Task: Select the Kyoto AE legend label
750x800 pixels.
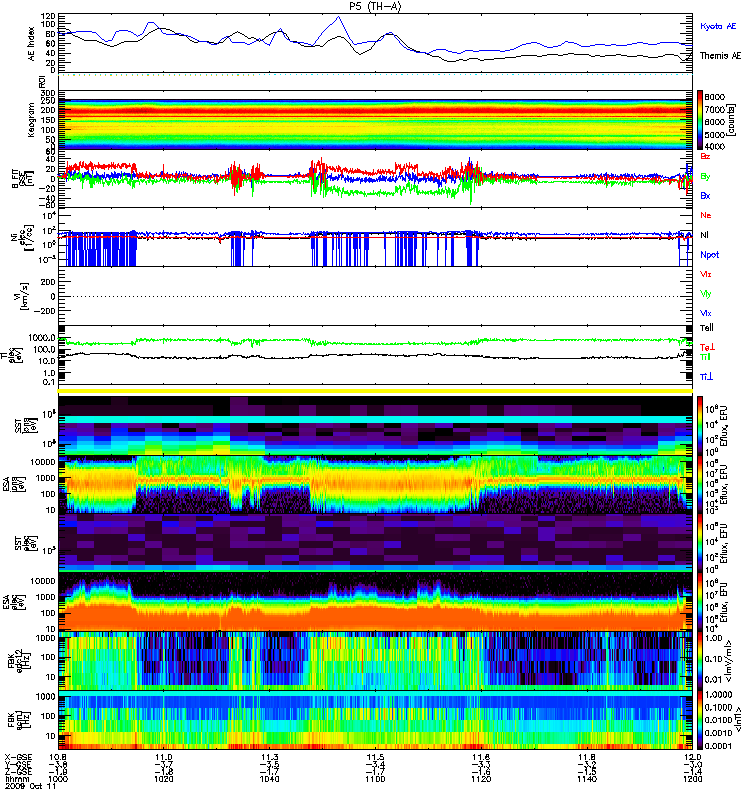Action: 718,26
